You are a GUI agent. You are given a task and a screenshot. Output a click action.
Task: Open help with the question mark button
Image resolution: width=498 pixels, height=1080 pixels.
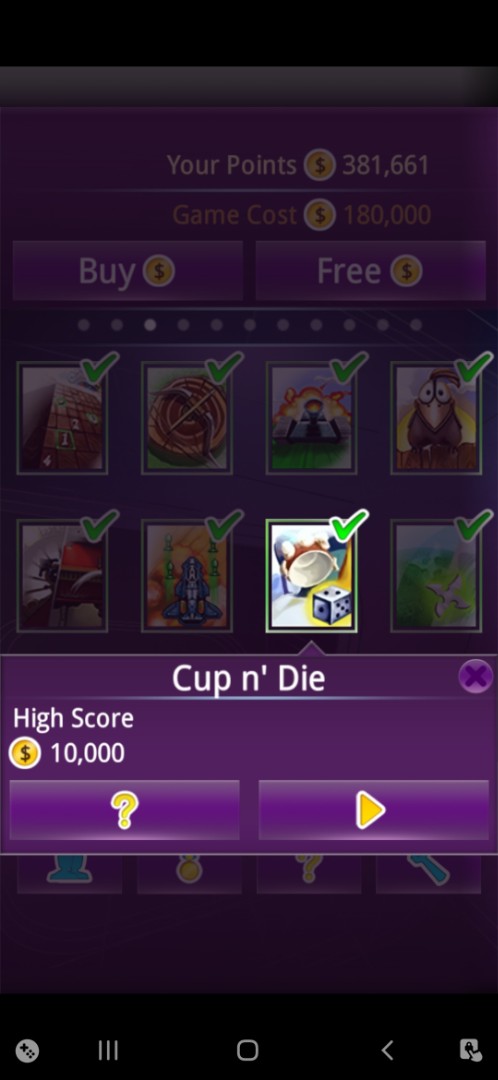point(125,810)
